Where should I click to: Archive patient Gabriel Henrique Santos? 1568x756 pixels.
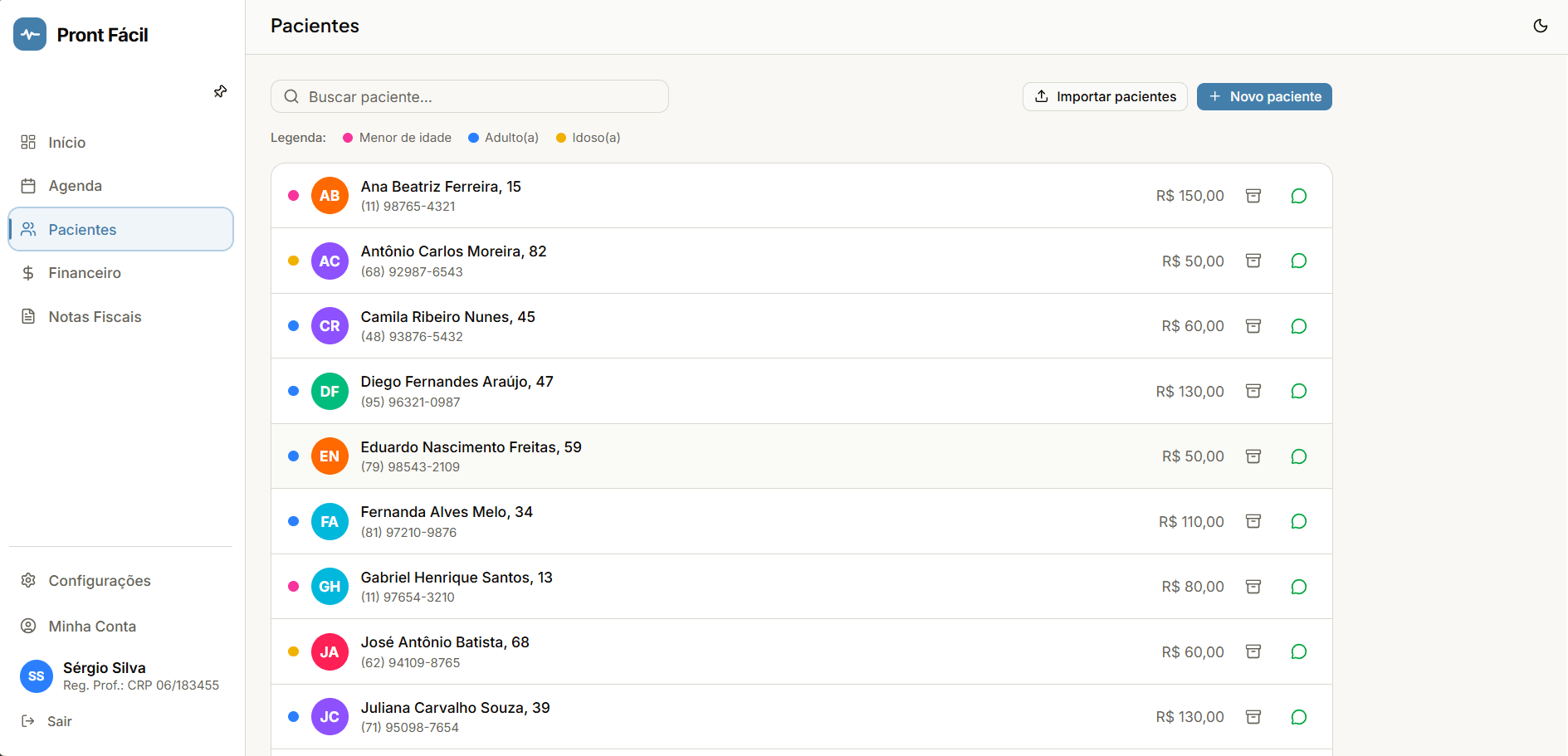pyautogui.click(x=1253, y=587)
